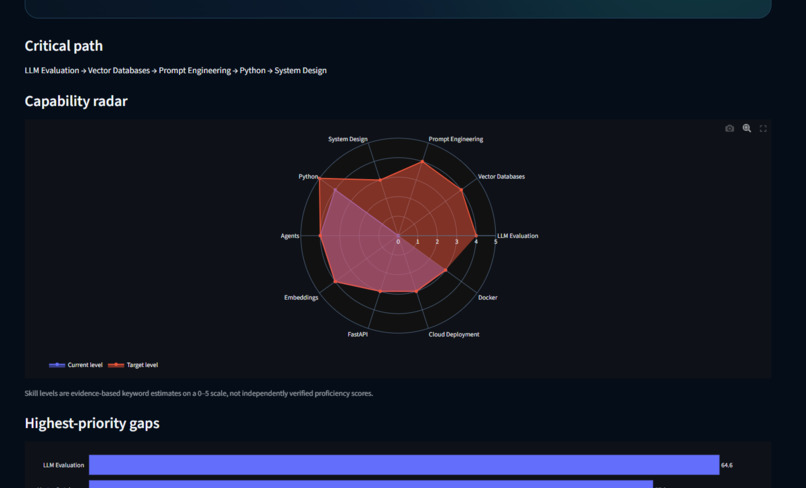Viewport: 806px width, 488px height.
Task: Click the target-level point on Python axis
Action: tap(320, 179)
